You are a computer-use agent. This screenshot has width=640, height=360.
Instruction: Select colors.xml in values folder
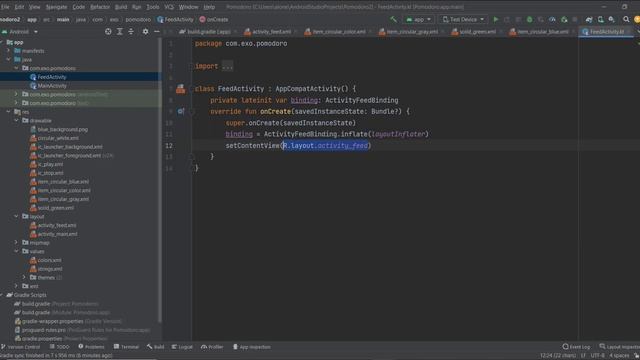(x=49, y=260)
